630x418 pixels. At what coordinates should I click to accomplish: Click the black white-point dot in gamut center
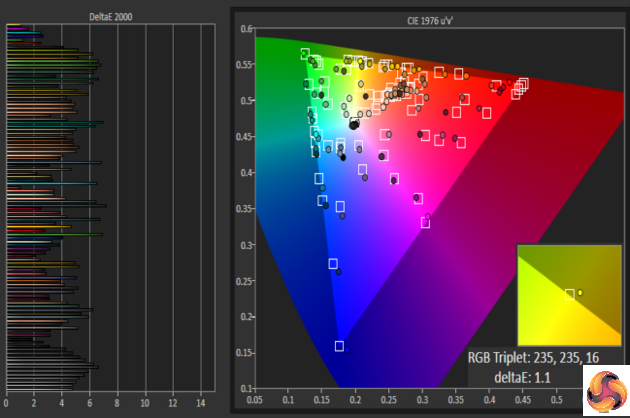(x=354, y=125)
